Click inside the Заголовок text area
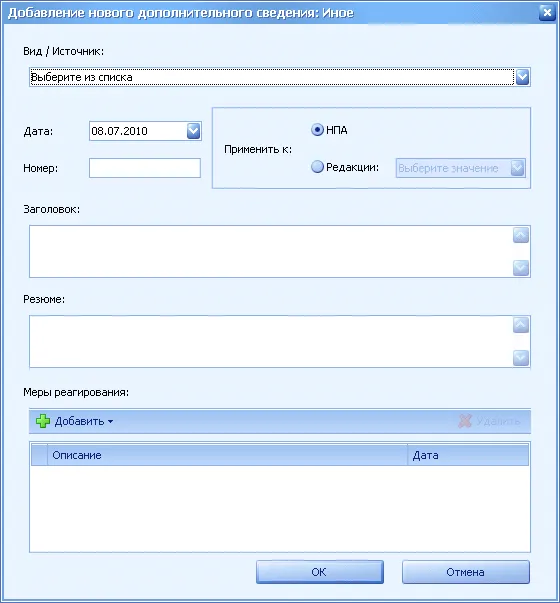The image size is (560, 603). click(x=271, y=252)
